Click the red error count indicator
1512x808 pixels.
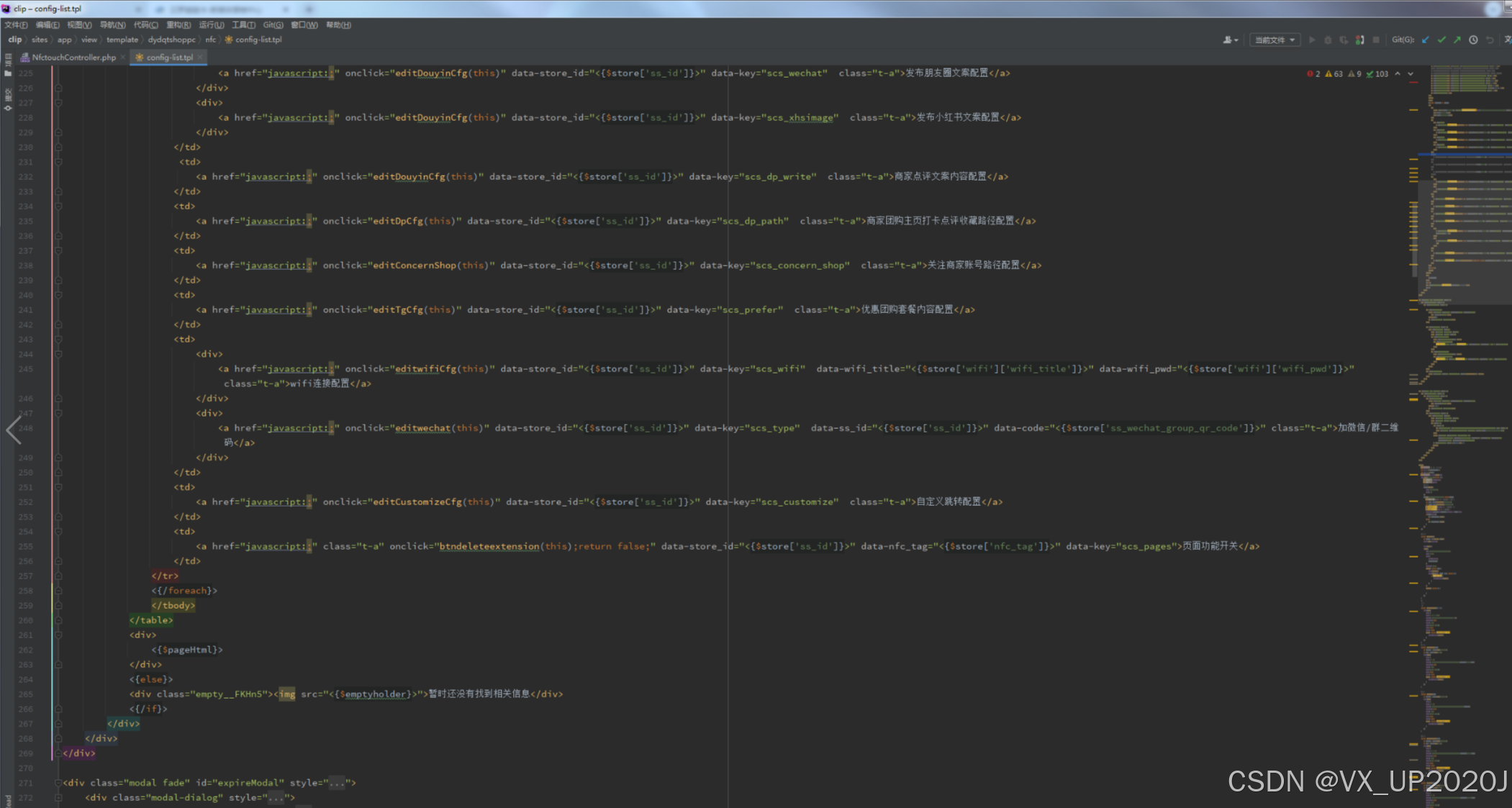(1313, 74)
